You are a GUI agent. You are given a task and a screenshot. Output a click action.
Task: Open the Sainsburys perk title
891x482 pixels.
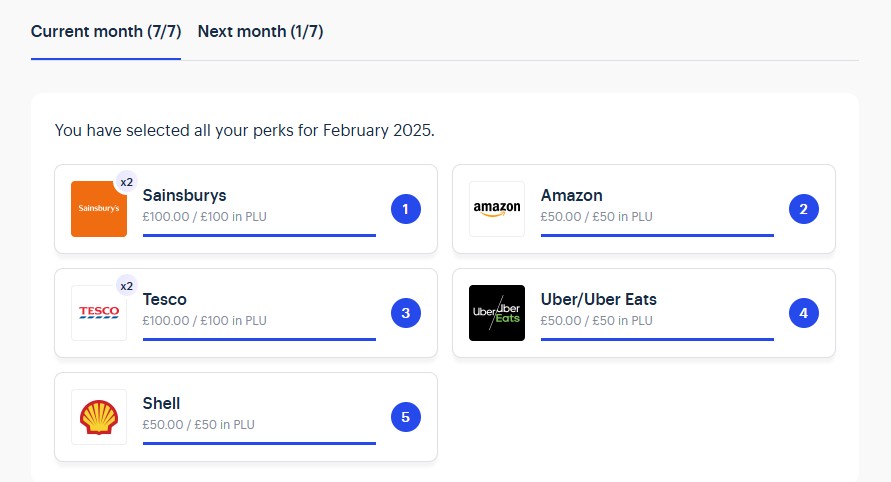click(x=184, y=196)
